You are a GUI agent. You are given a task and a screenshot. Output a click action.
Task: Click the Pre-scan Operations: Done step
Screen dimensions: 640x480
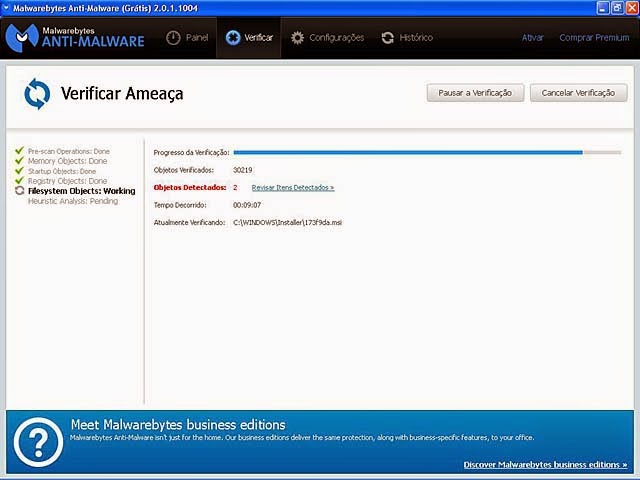pos(69,151)
